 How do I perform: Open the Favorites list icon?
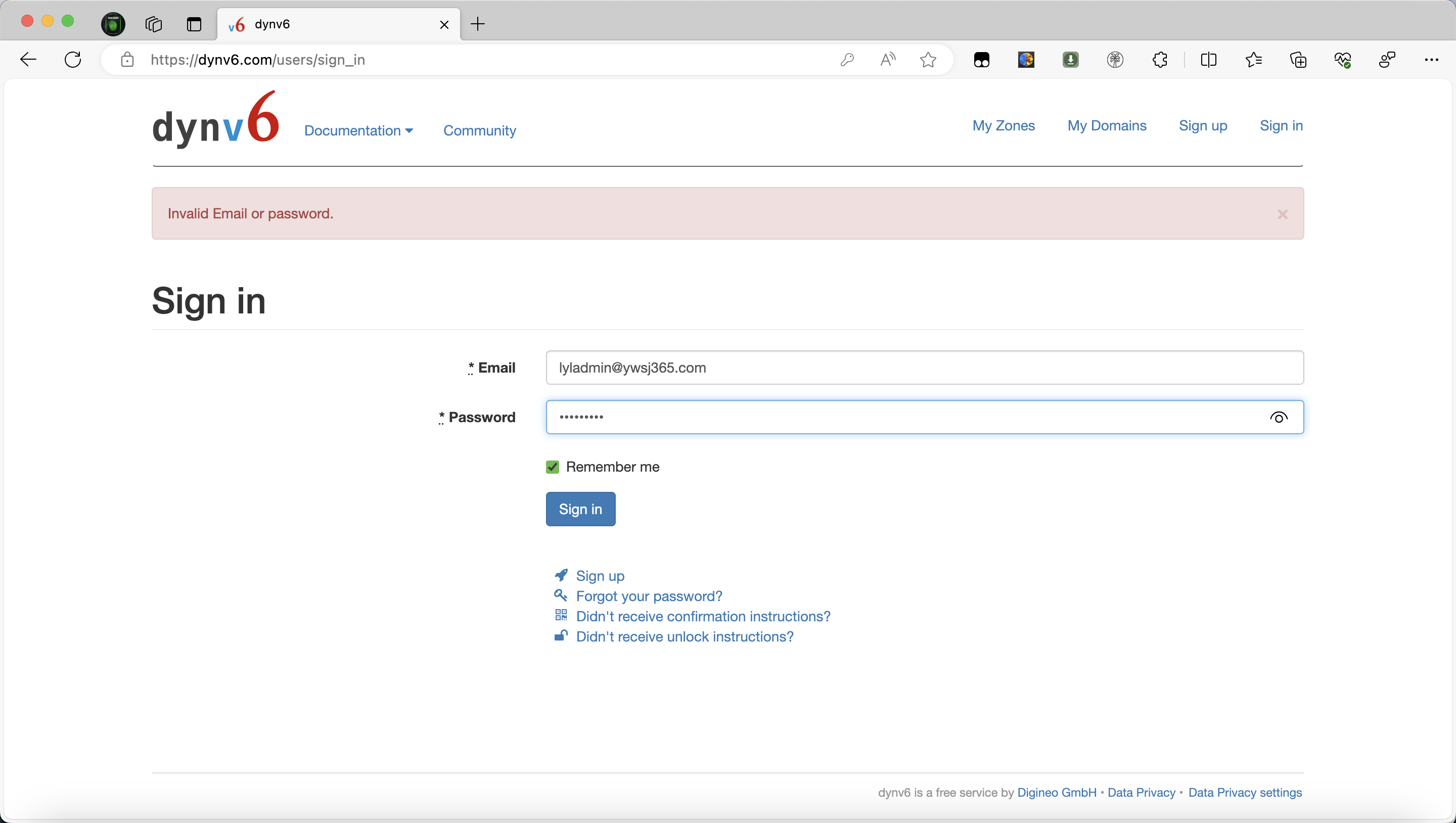coord(1253,59)
